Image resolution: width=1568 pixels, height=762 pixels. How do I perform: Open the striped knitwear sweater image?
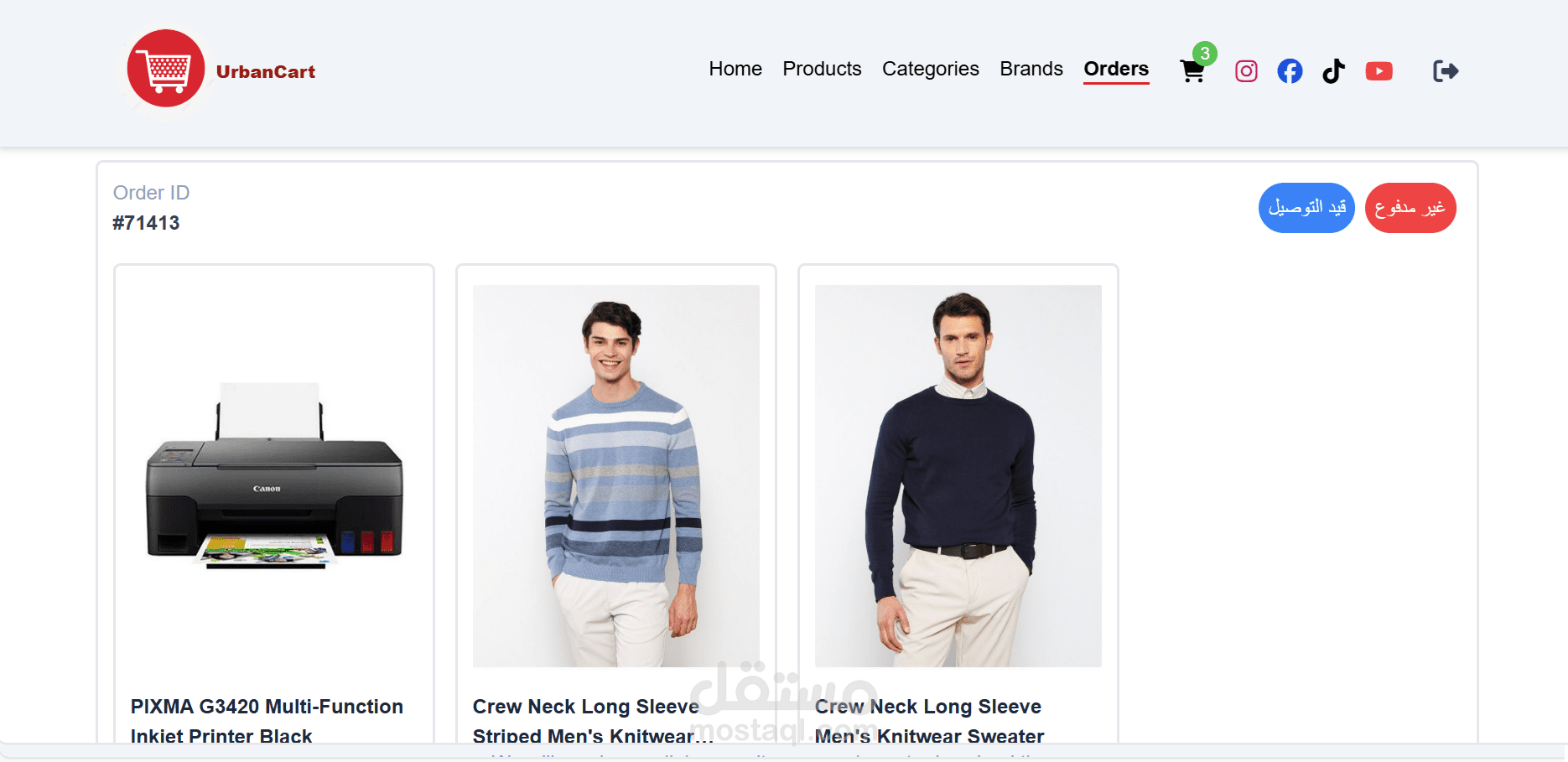coord(616,476)
